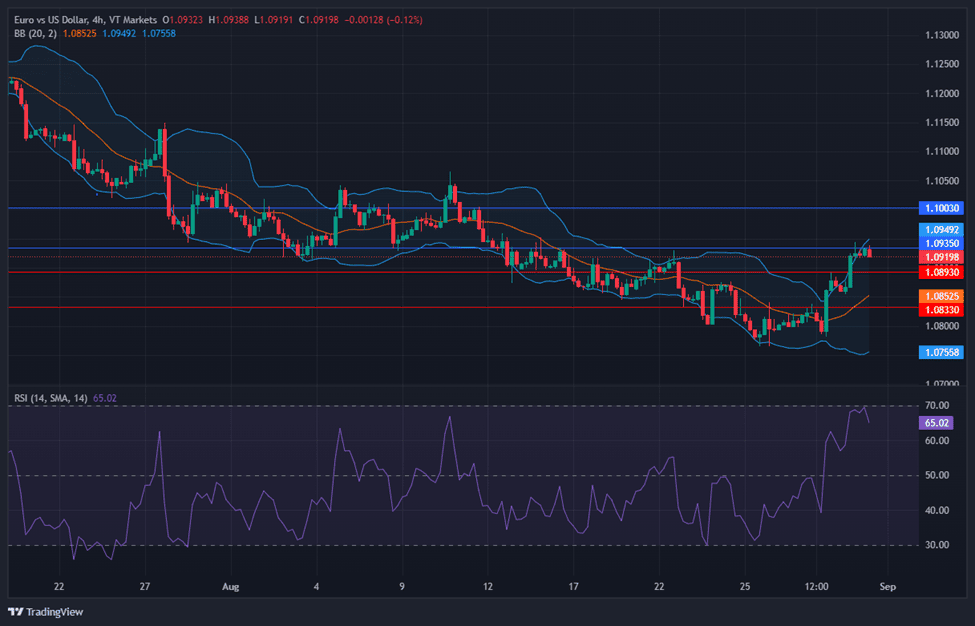Screen dimensions: 975x626
Task: Click the red 1.09198 current price label
Action: point(941,257)
